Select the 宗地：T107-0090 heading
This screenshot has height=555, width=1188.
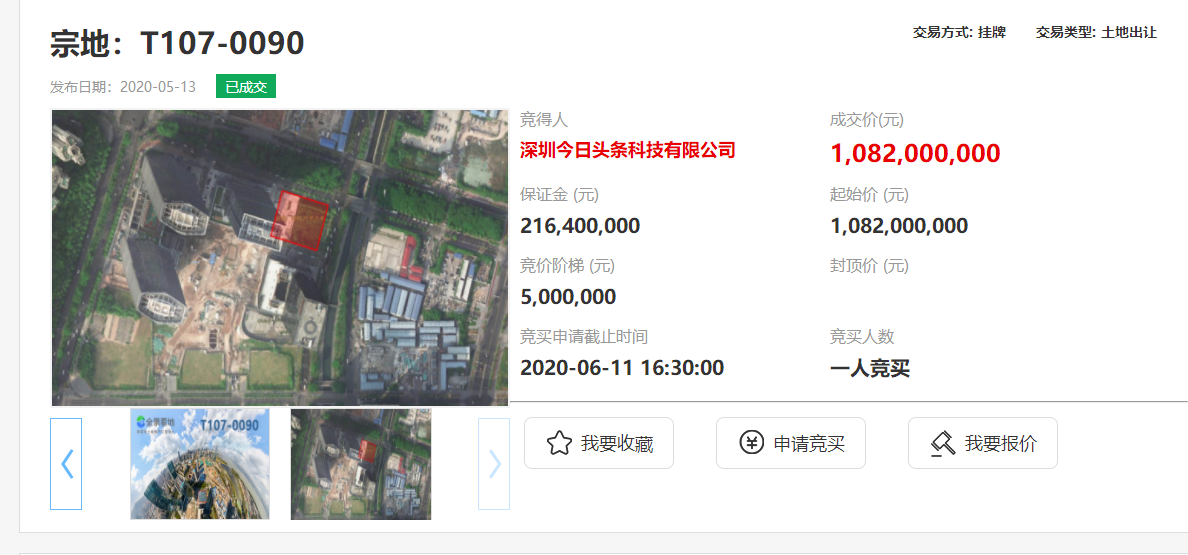[x=177, y=44]
